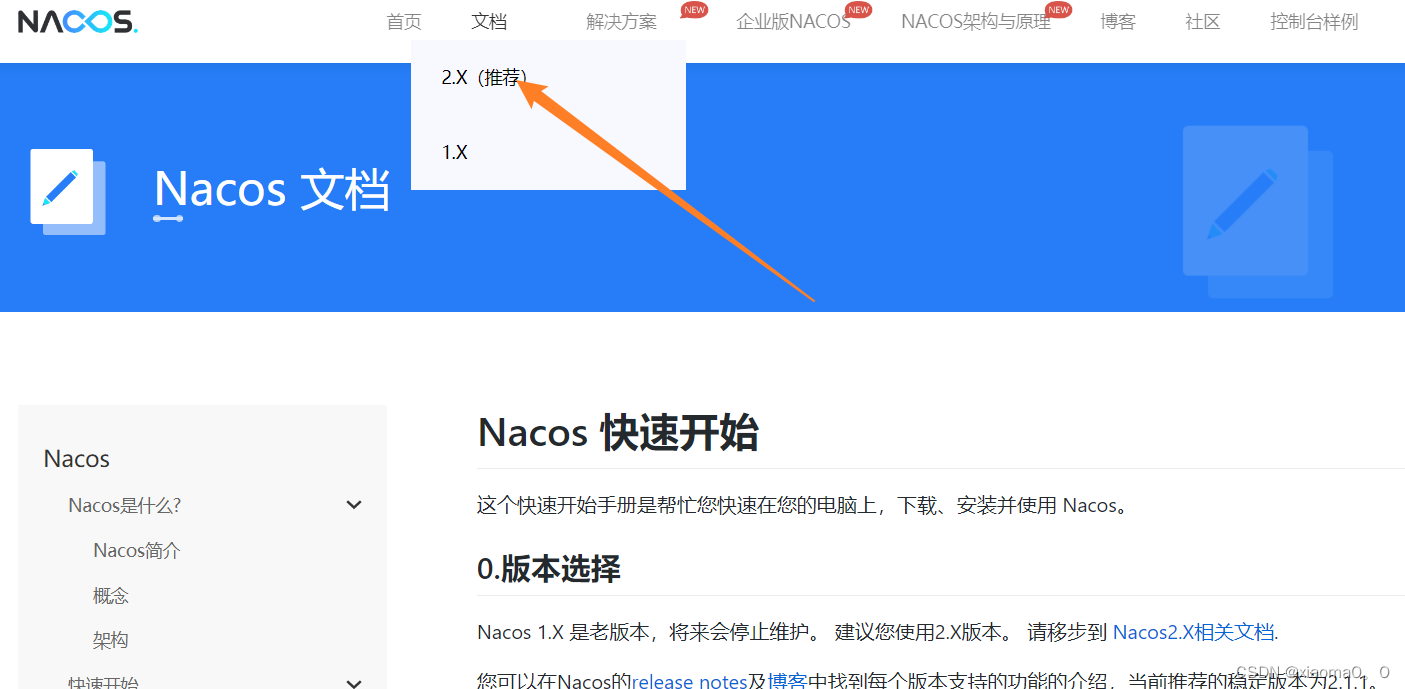Click the Nacos 快速开始 heading
Screen dimensions: 1405x689
coord(618,432)
